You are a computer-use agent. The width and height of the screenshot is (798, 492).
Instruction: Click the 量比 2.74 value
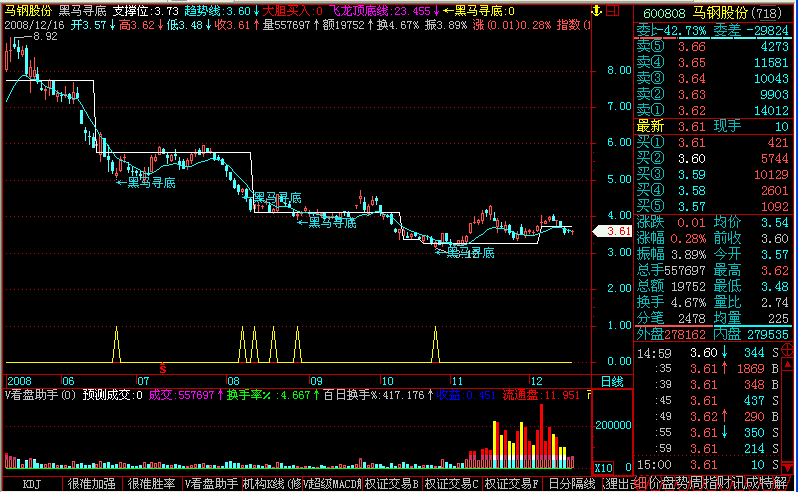[x=775, y=303]
